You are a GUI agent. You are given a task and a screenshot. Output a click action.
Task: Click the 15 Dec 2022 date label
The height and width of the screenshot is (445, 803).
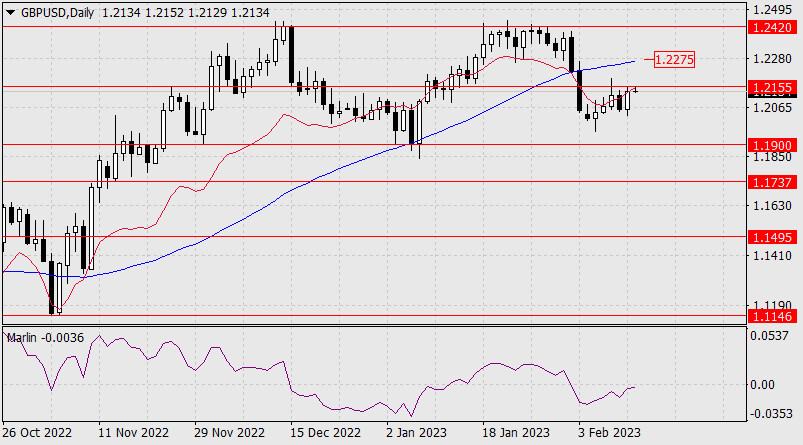click(324, 433)
